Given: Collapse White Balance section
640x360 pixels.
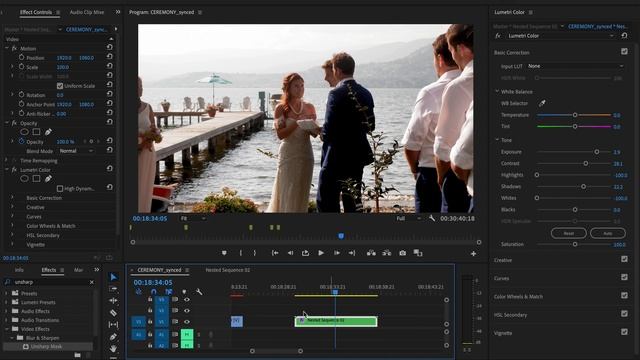Looking at the screenshot, I should pos(497,91).
